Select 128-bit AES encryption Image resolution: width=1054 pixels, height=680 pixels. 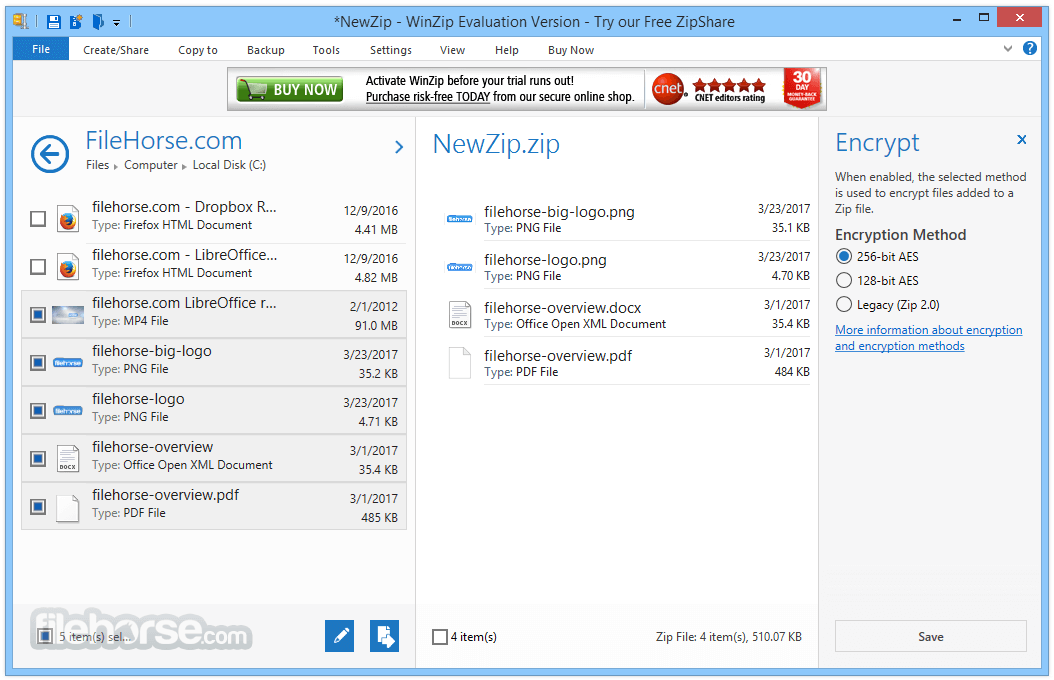point(844,280)
